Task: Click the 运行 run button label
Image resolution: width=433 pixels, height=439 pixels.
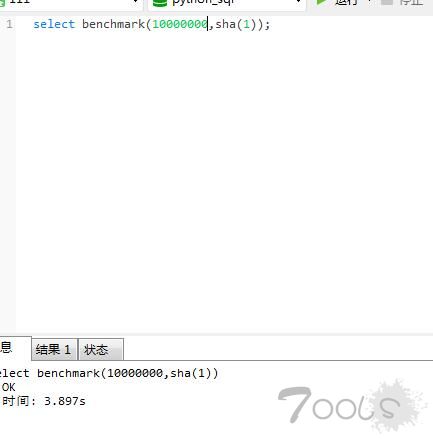Action: pyautogui.click(x=346, y=2)
